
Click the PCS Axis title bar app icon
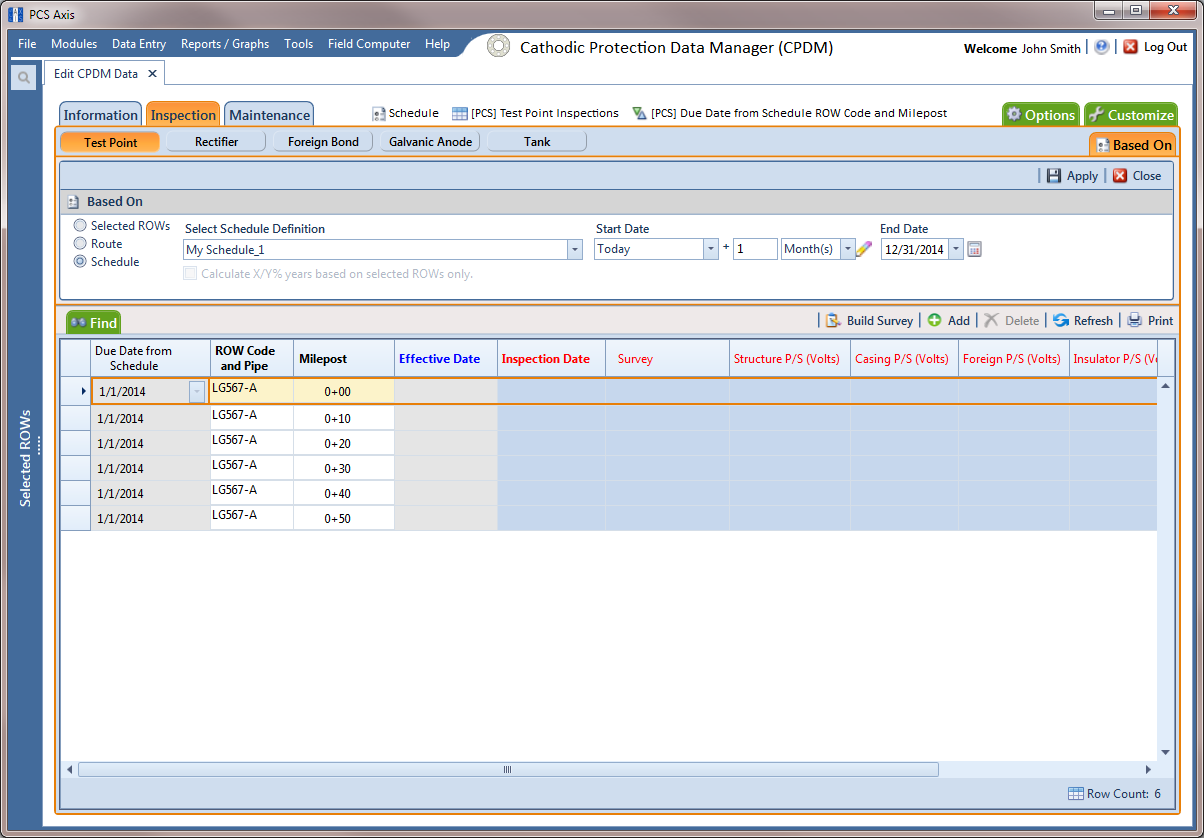[16, 14]
